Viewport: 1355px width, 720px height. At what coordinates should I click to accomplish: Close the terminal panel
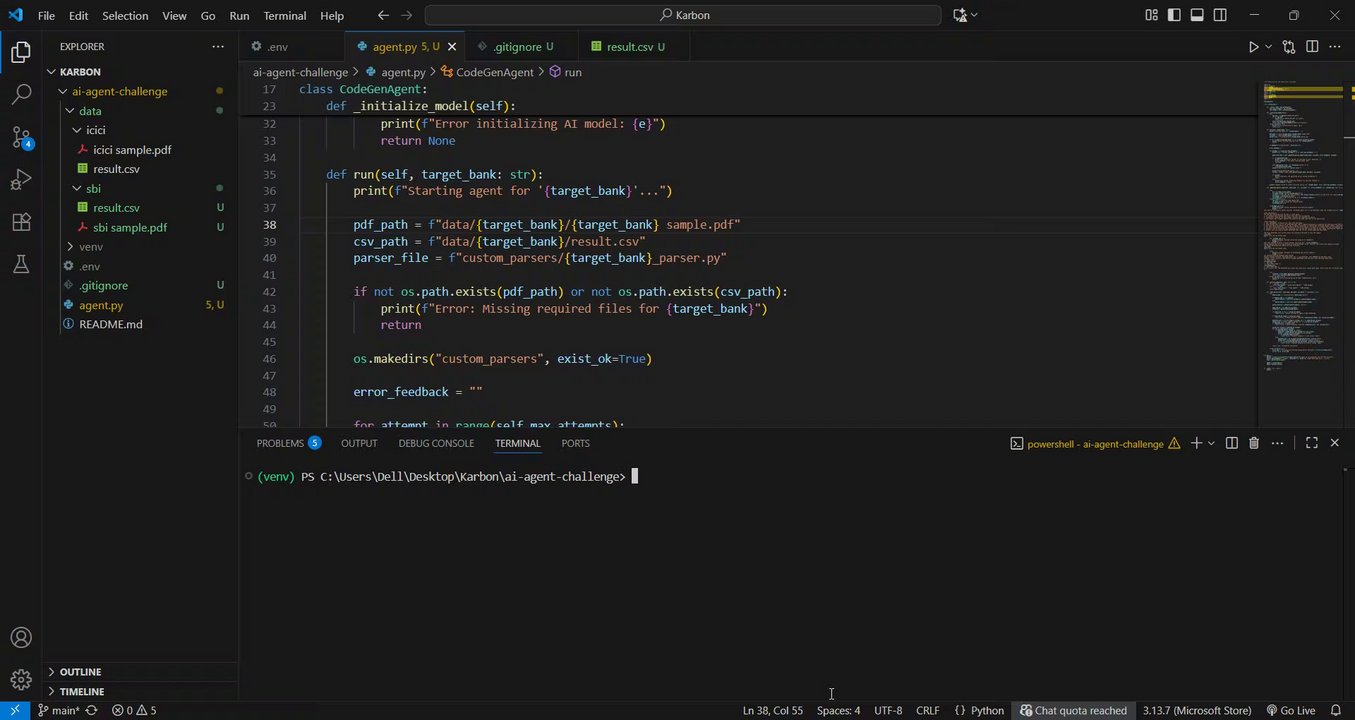coord(1334,443)
